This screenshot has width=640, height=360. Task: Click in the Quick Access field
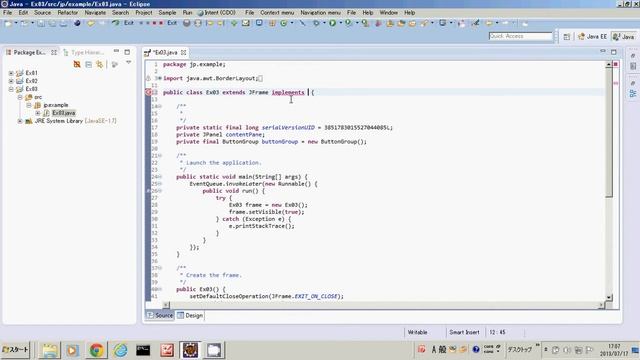click(520, 36)
